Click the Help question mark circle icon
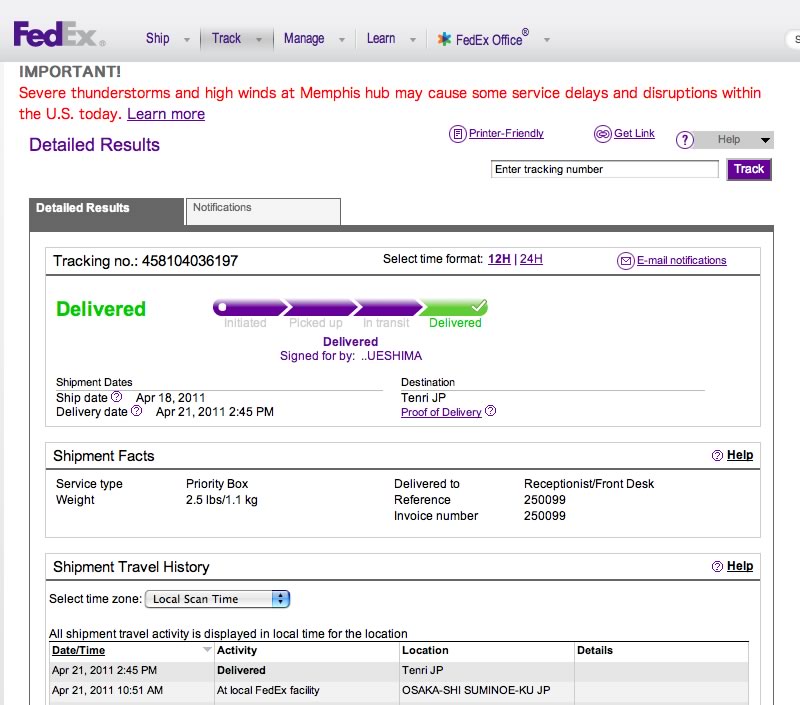This screenshot has width=800, height=705. (x=685, y=140)
